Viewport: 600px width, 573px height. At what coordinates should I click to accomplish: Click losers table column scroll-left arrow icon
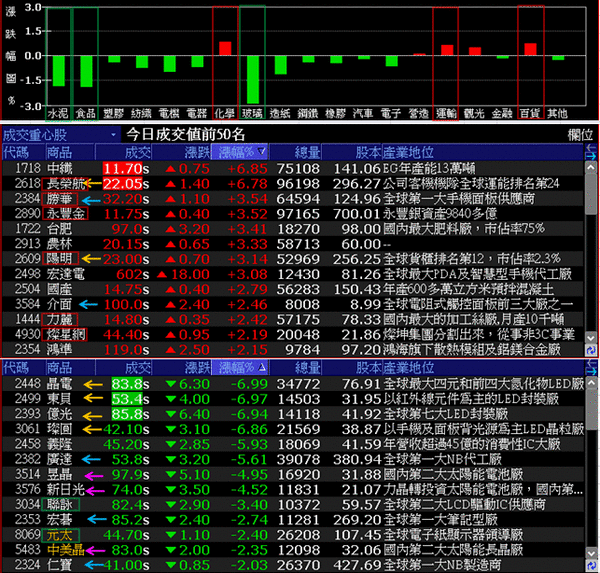(x=591, y=363)
